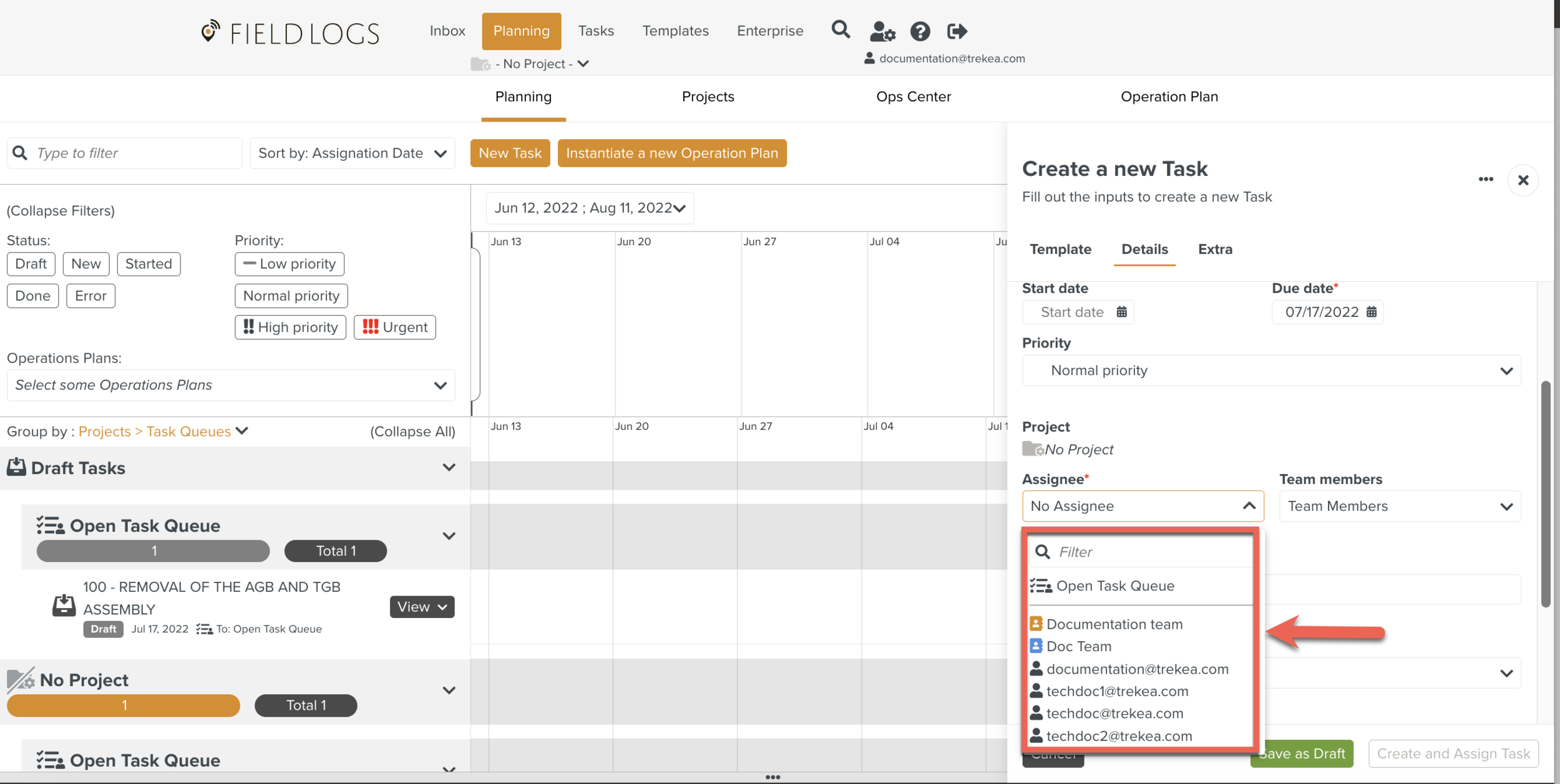Click the New Task button
This screenshot has width=1560, height=784.
click(x=510, y=153)
